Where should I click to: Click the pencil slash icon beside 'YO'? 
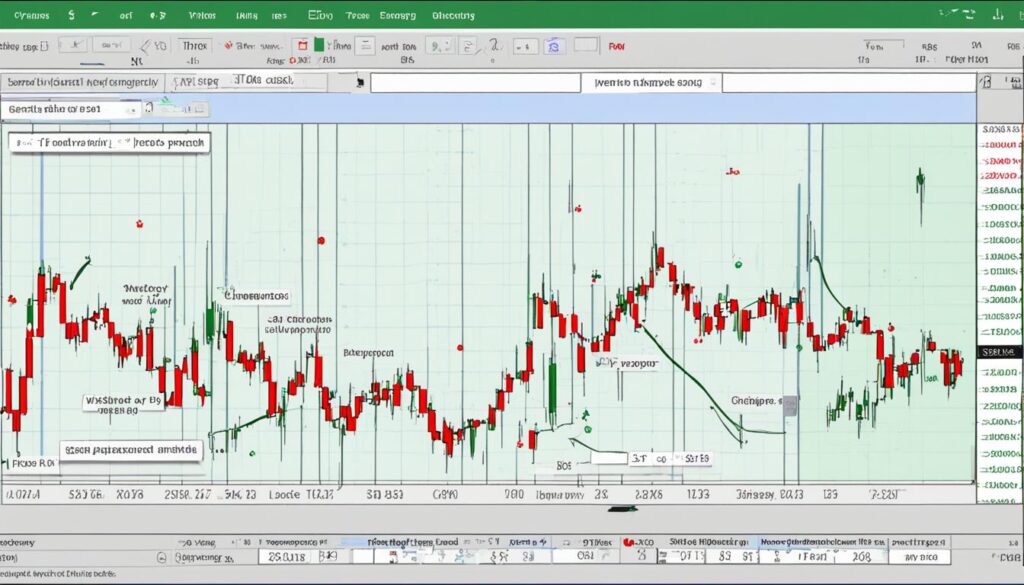[145, 46]
